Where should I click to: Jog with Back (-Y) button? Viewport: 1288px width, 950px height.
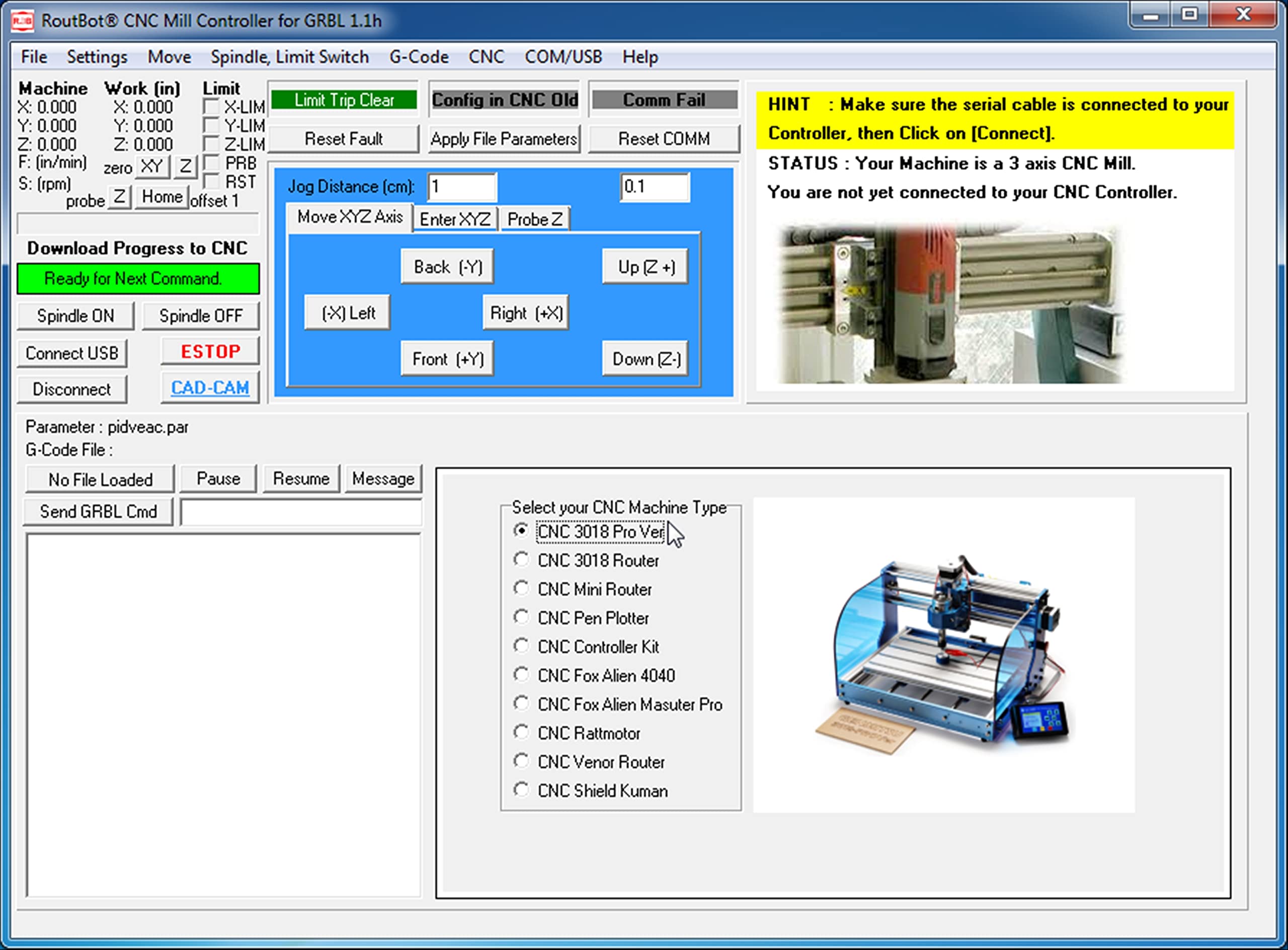[x=447, y=267]
